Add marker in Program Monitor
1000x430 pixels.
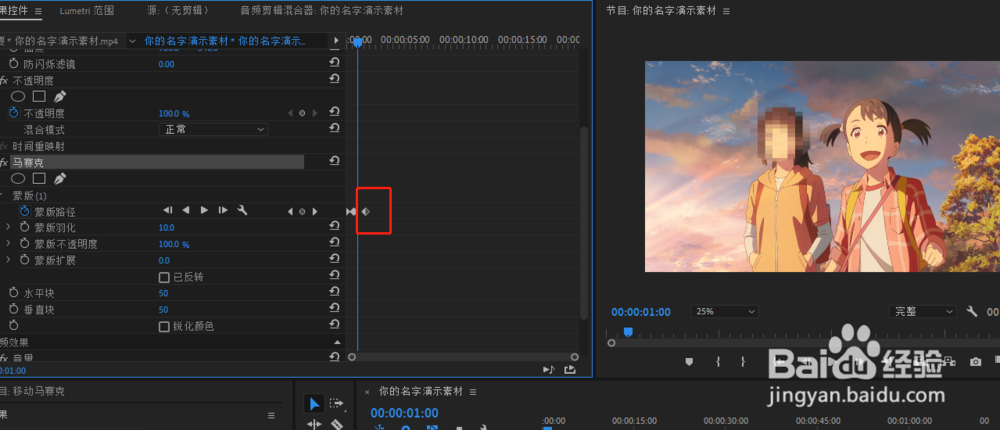pos(689,362)
